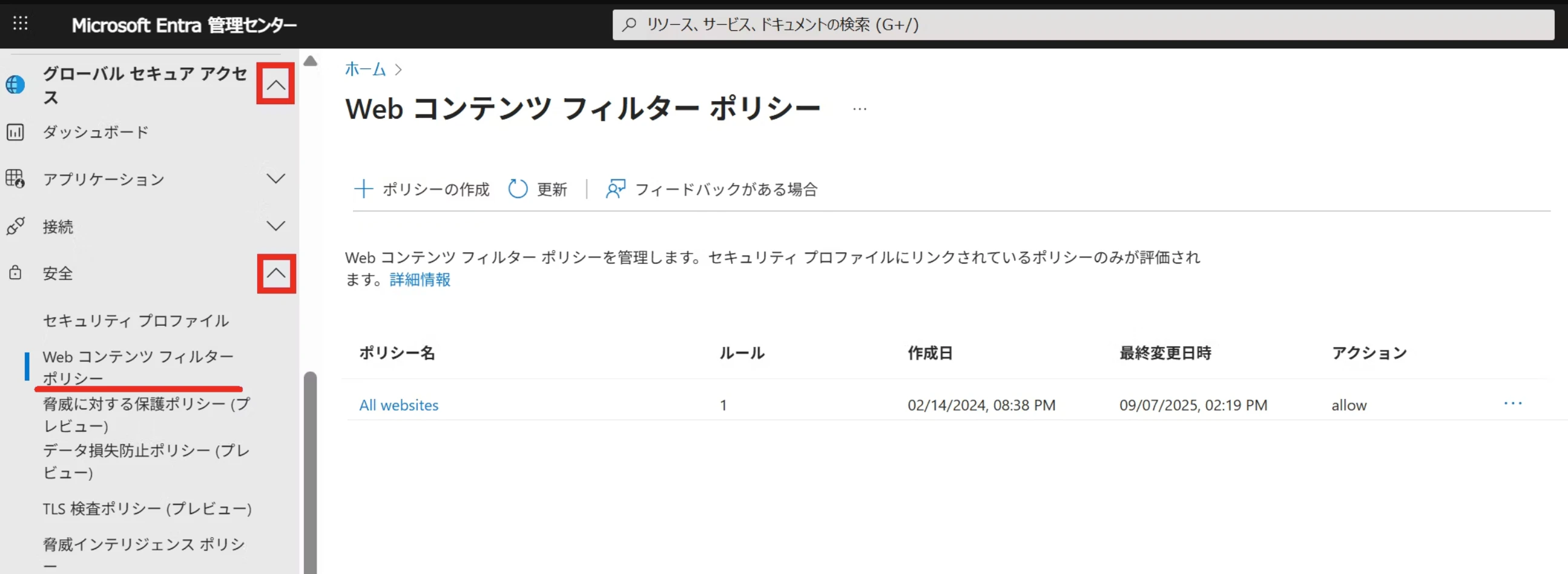Click the 安全 lock icon
The image size is (1568, 574).
tap(15, 272)
